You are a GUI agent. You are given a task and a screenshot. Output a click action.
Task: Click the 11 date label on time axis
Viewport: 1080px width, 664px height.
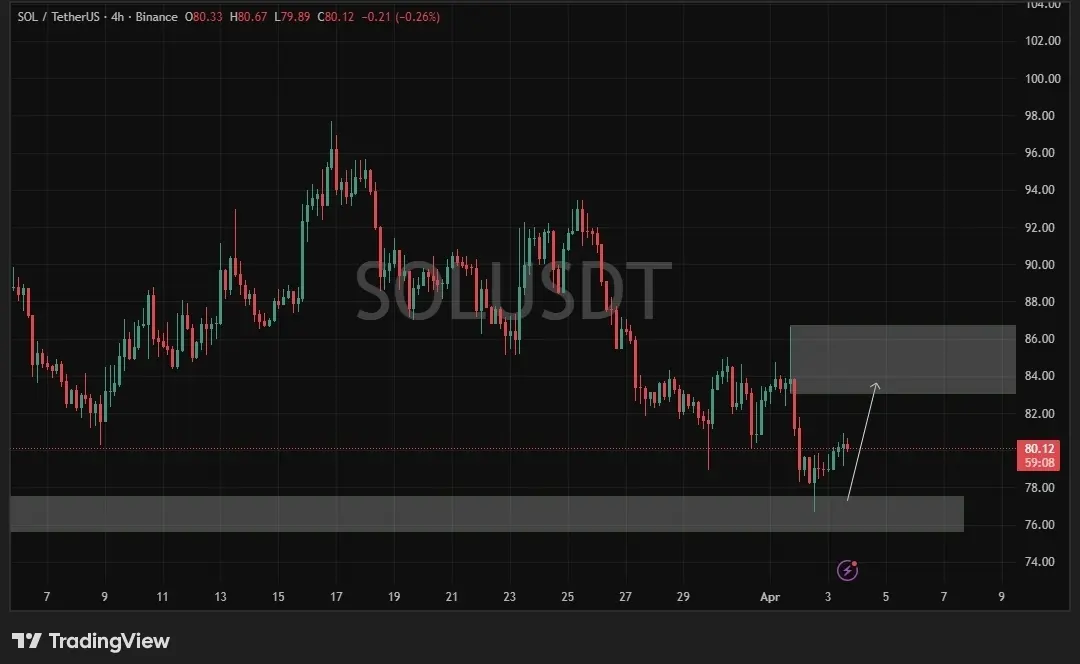tap(163, 596)
